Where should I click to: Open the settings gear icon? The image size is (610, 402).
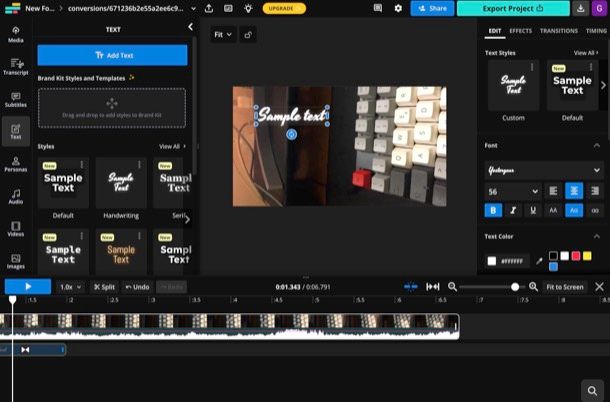tap(398, 8)
